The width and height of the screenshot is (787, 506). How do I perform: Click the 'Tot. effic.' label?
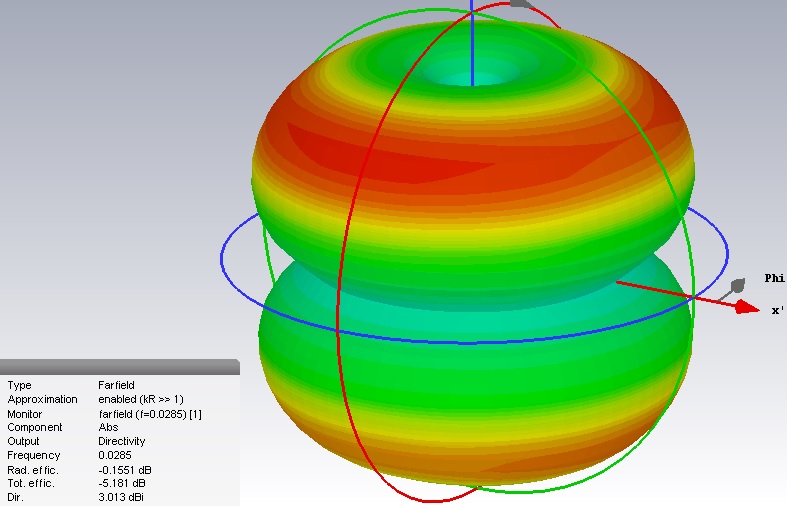(31, 483)
